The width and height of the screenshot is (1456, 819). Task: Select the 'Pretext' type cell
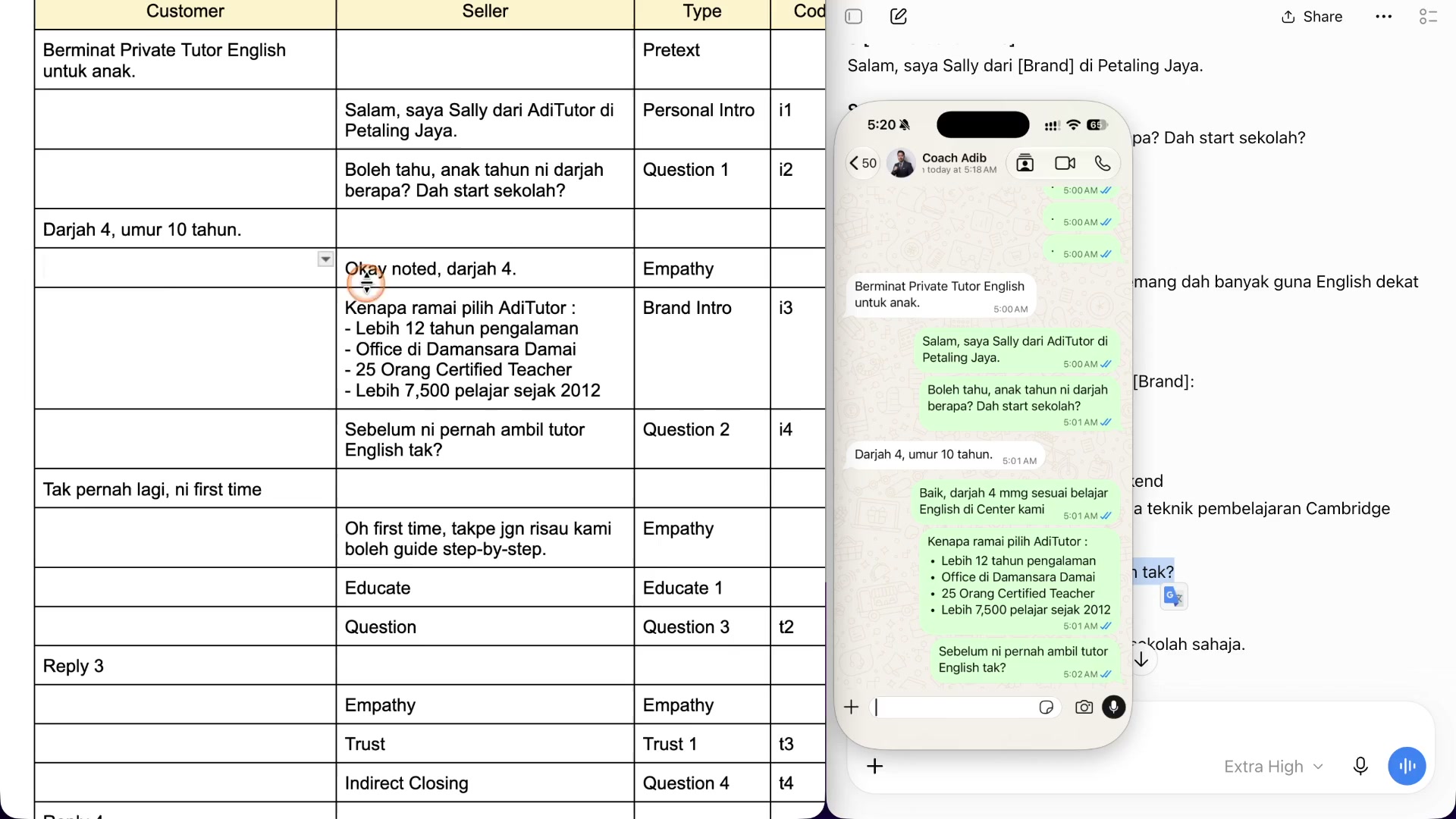tap(702, 60)
